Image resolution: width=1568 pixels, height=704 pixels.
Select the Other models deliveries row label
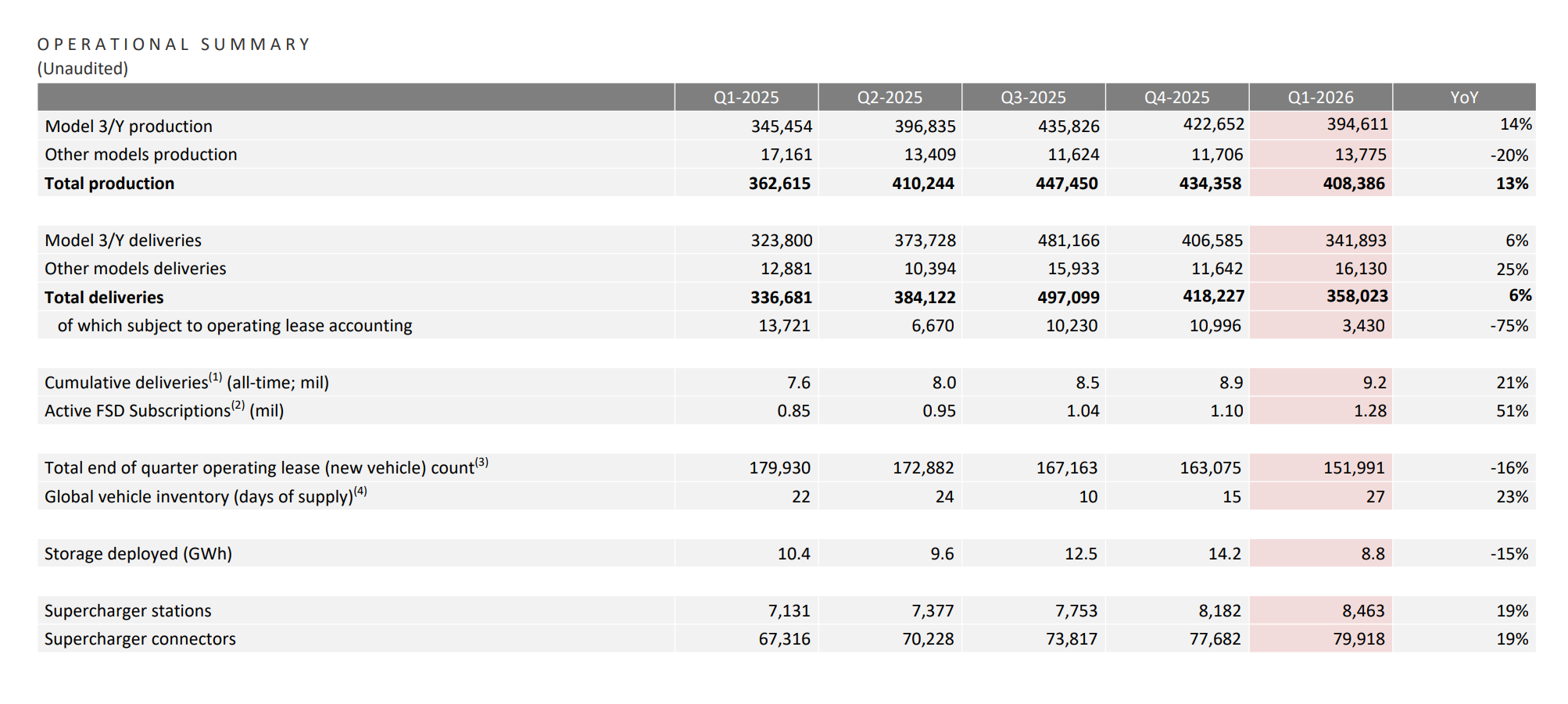click(x=135, y=269)
